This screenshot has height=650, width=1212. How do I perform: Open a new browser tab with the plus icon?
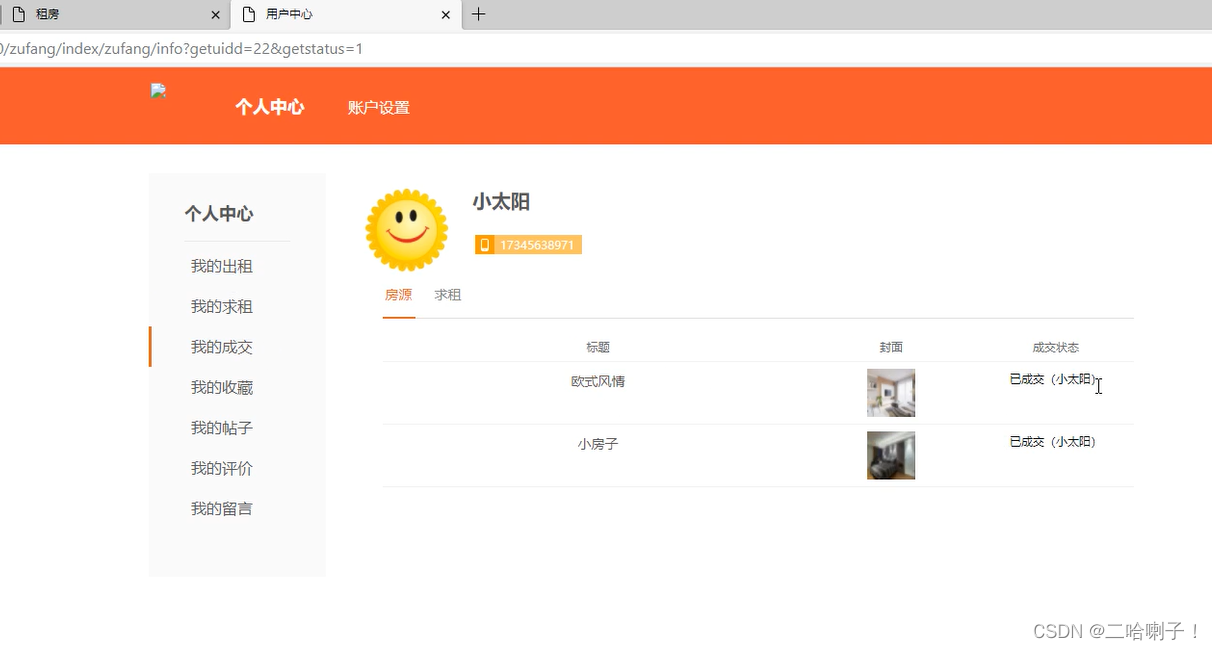tap(479, 14)
